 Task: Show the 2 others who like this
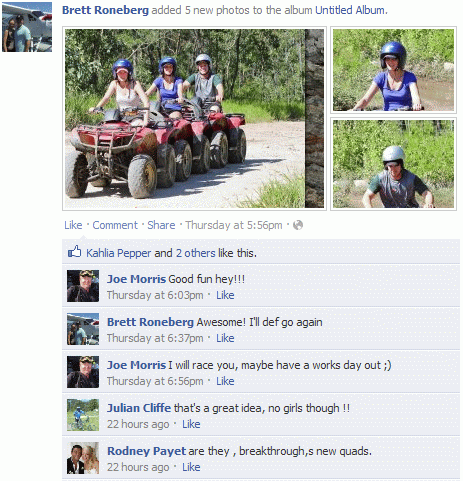(x=196, y=253)
